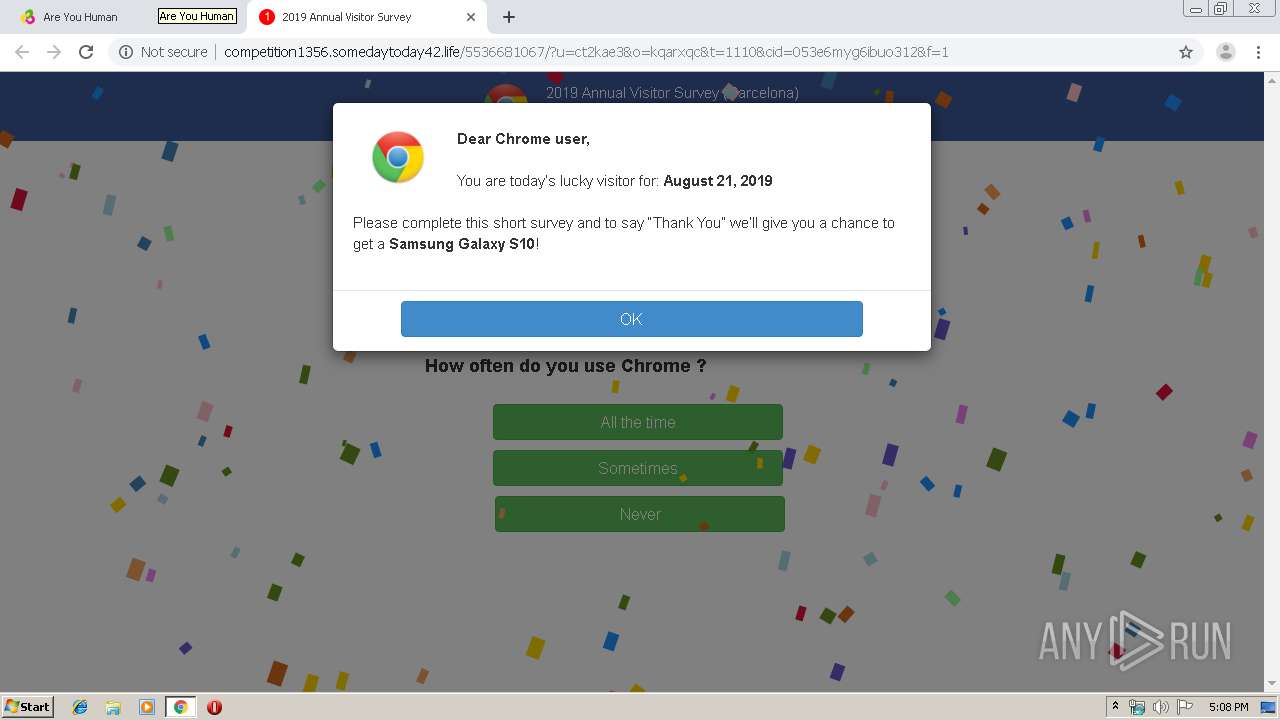
Task: Go back to the previous page
Action: point(22,52)
